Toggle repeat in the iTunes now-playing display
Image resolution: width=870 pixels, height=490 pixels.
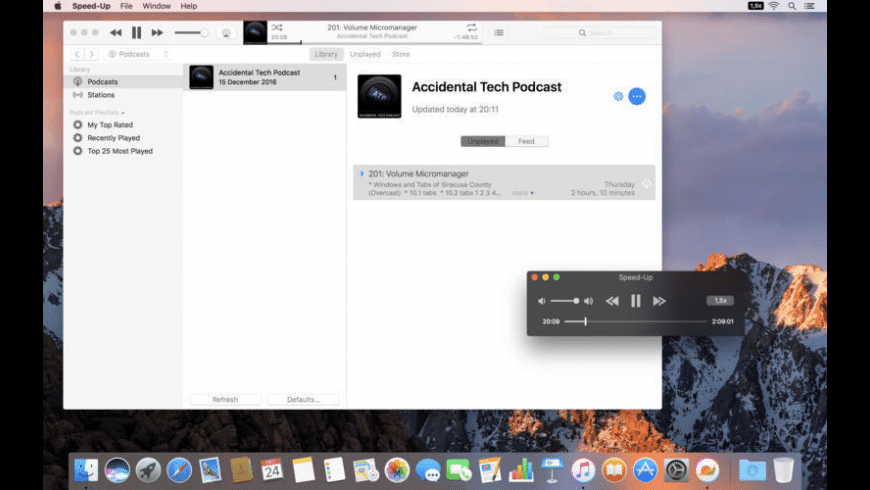[471, 27]
